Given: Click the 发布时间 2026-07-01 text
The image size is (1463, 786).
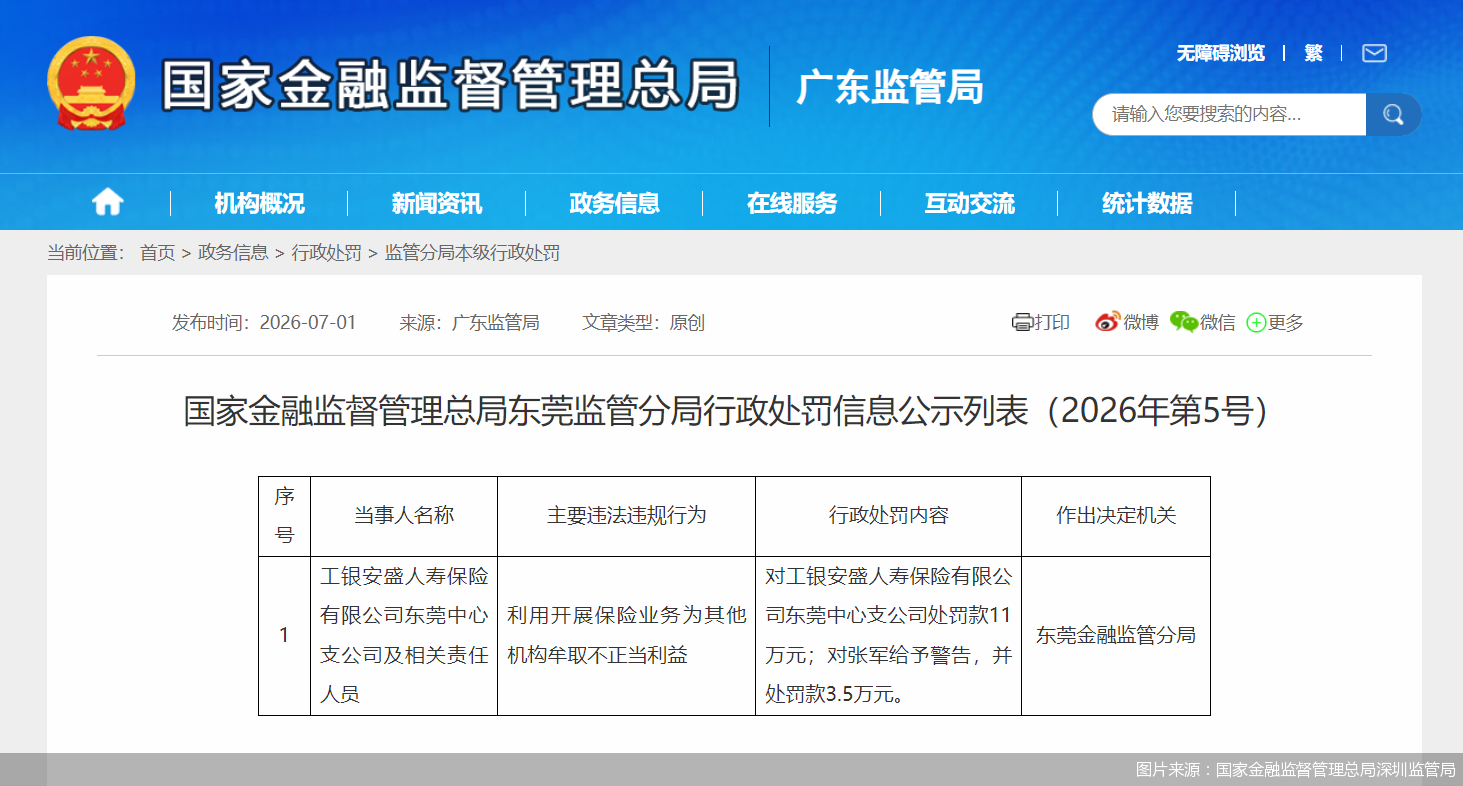Looking at the screenshot, I should (264, 322).
